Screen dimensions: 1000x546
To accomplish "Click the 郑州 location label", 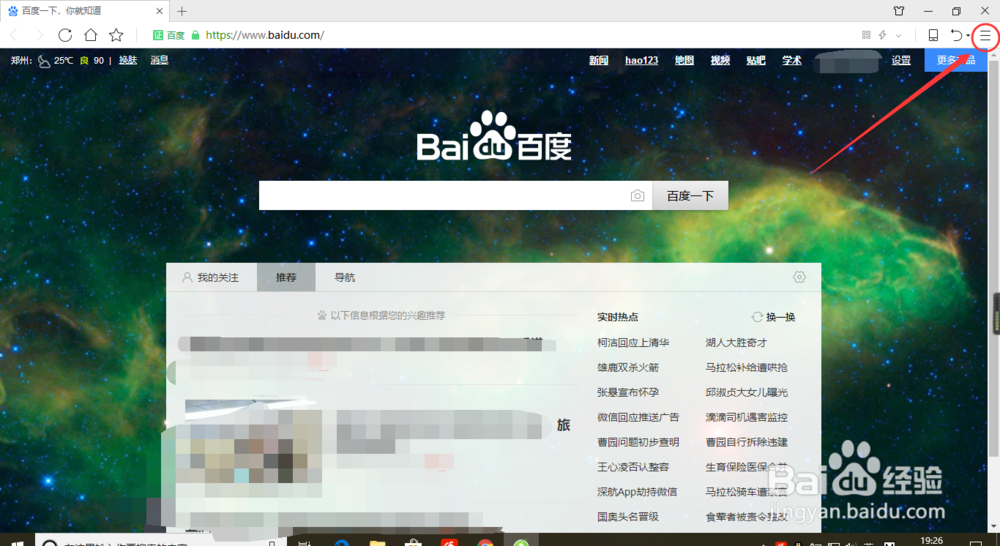I will 21,61.
